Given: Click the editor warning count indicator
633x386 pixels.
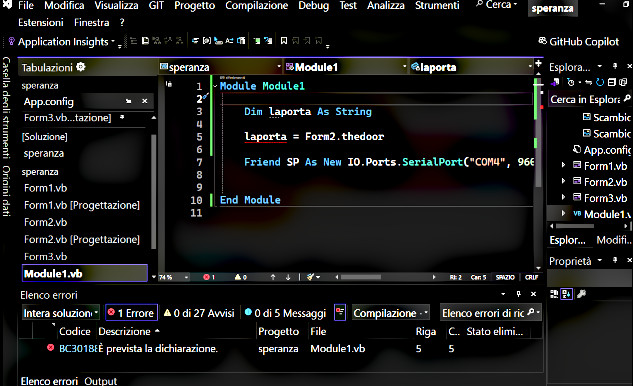Looking at the screenshot, I should [241, 277].
